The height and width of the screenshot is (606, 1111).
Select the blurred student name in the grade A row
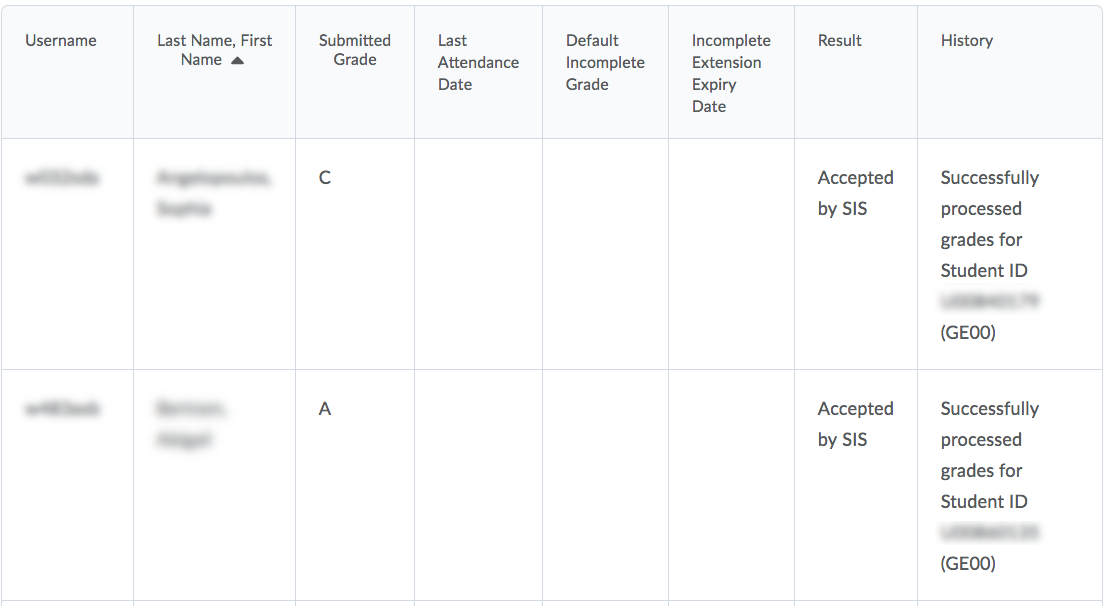tap(191, 425)
